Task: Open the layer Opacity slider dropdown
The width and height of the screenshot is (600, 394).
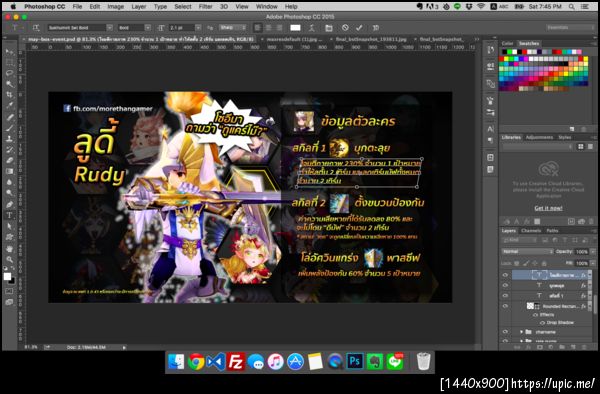Action: (593, 251)
